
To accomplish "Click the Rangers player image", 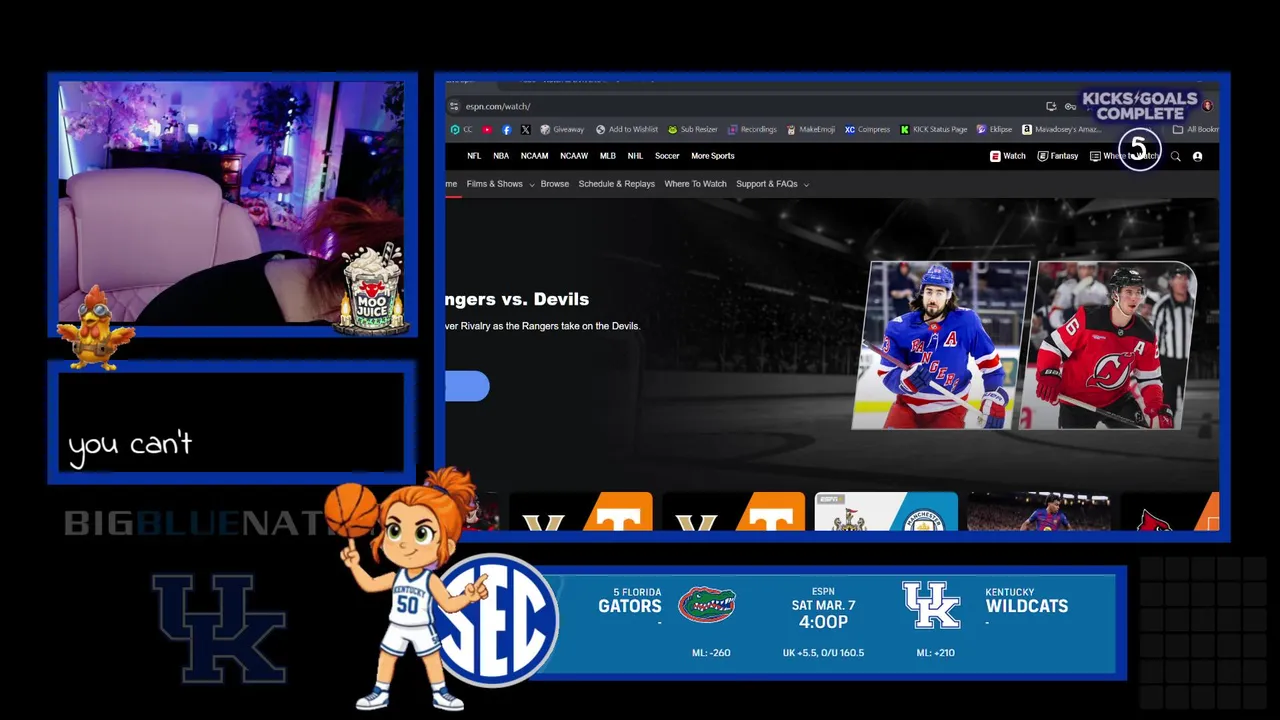I will pos(938,345).
